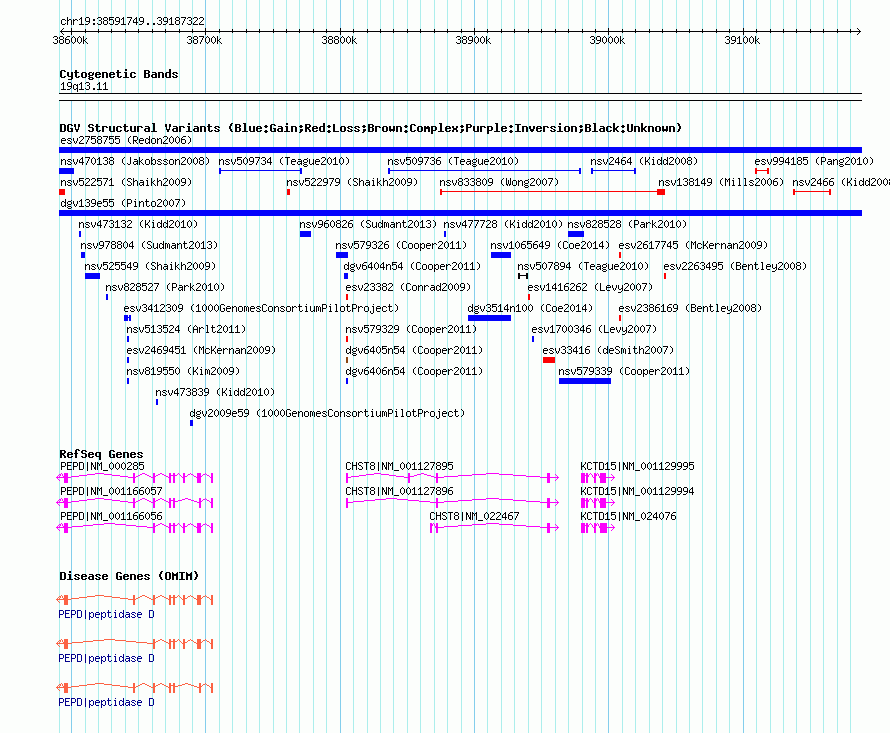This screenshot has width=890, height=733.
Task: Select esv1416262 (Levy2007) label
Action: pos(590,287)
